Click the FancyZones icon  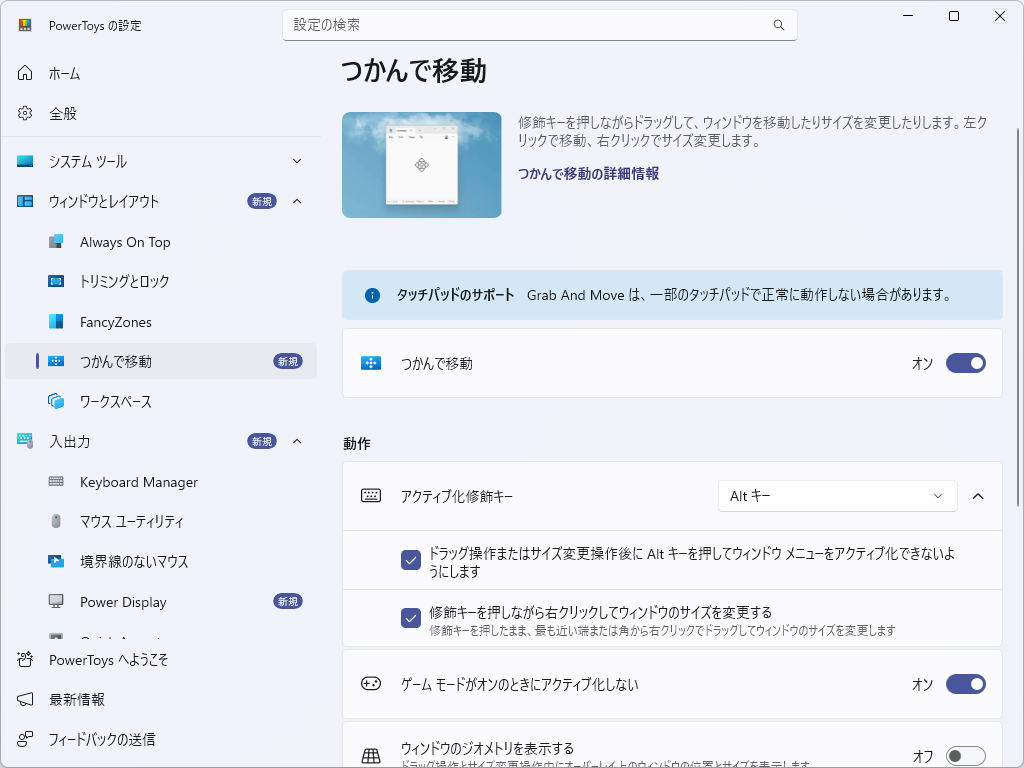coord(56,321)
